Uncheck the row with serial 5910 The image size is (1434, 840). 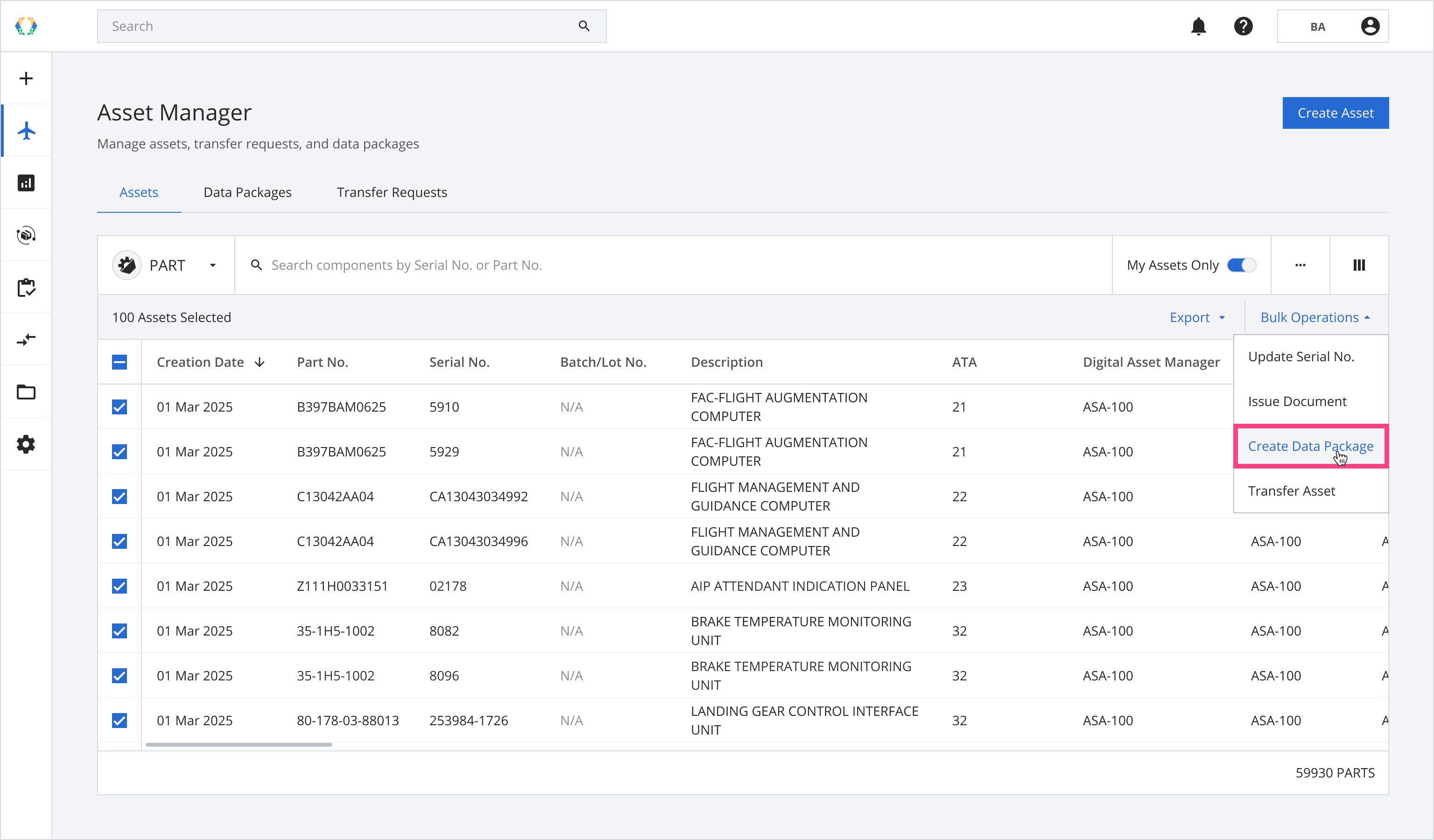tap(119, 407)
